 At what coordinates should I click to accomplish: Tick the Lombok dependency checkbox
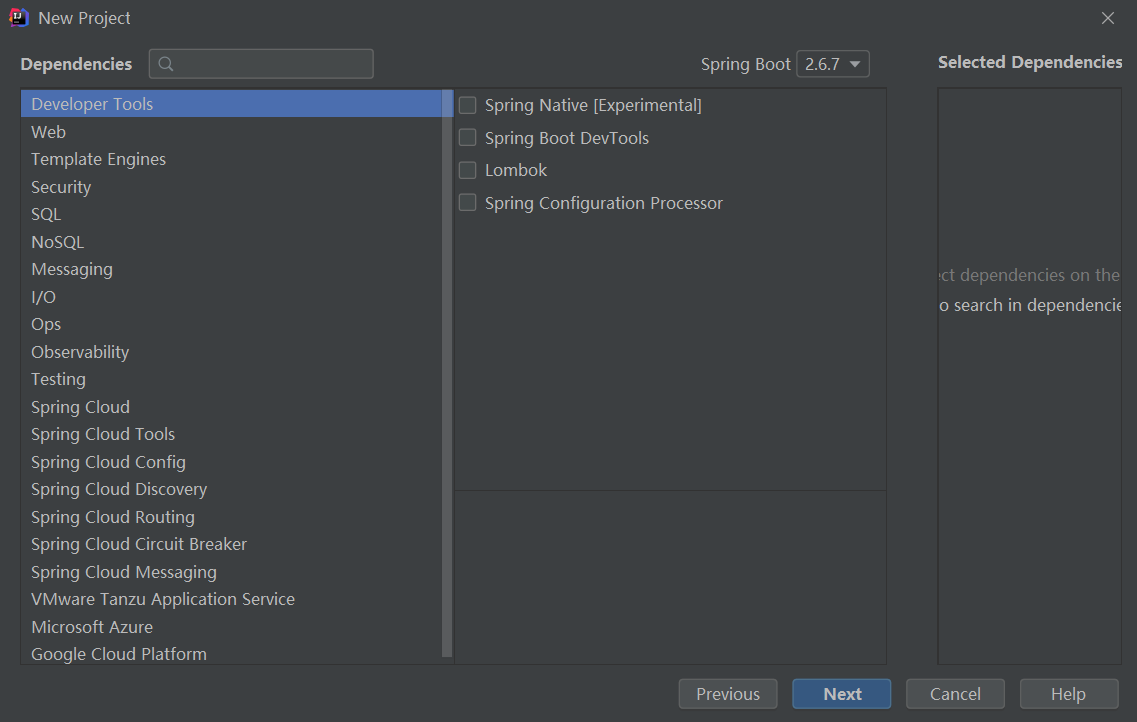pos(467,170)
